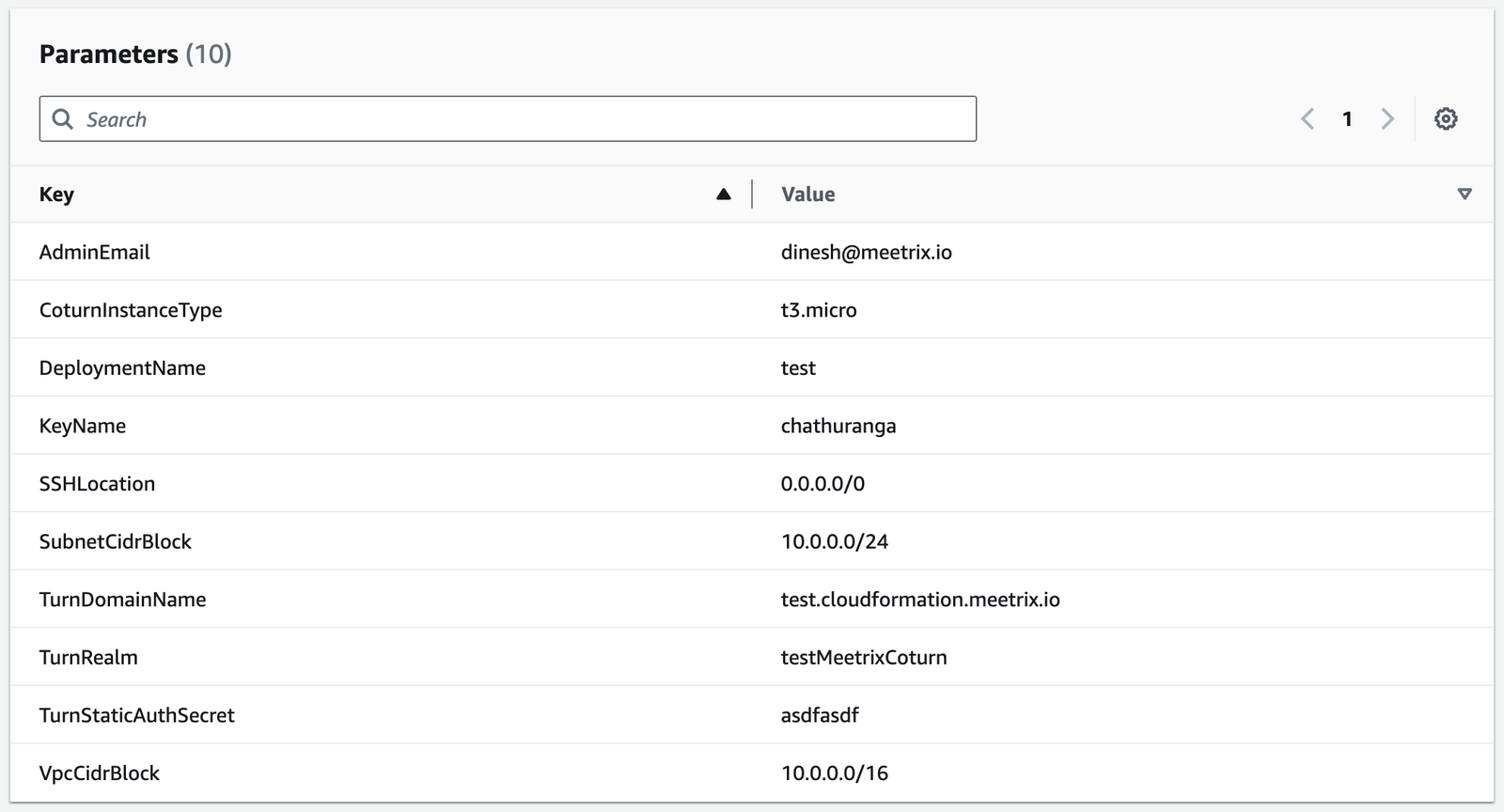
Task: Sort ascending by Key column arrow
Action: tap(723, 195)
